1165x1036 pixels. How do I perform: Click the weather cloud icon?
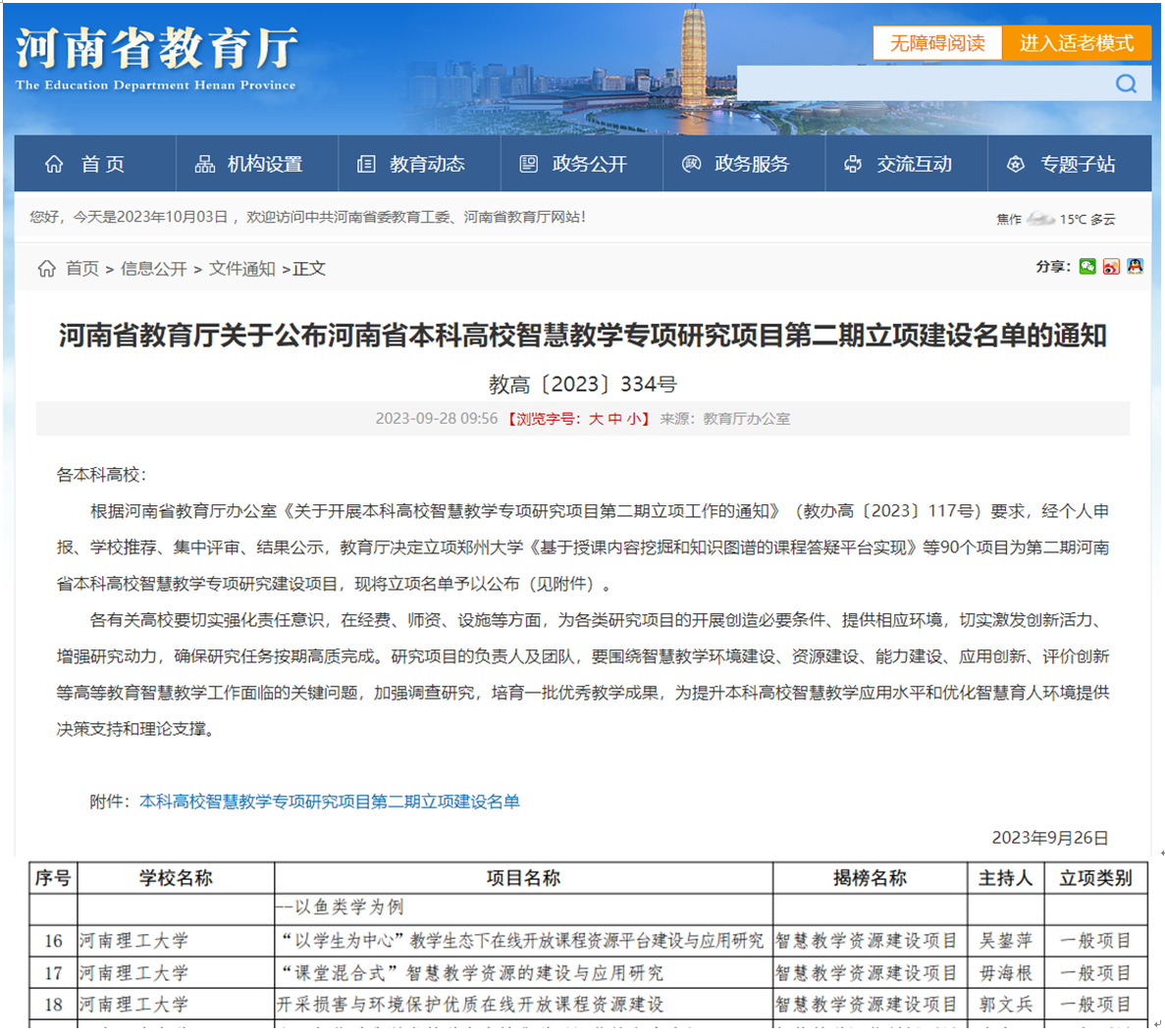click(x=1039, y=219)
